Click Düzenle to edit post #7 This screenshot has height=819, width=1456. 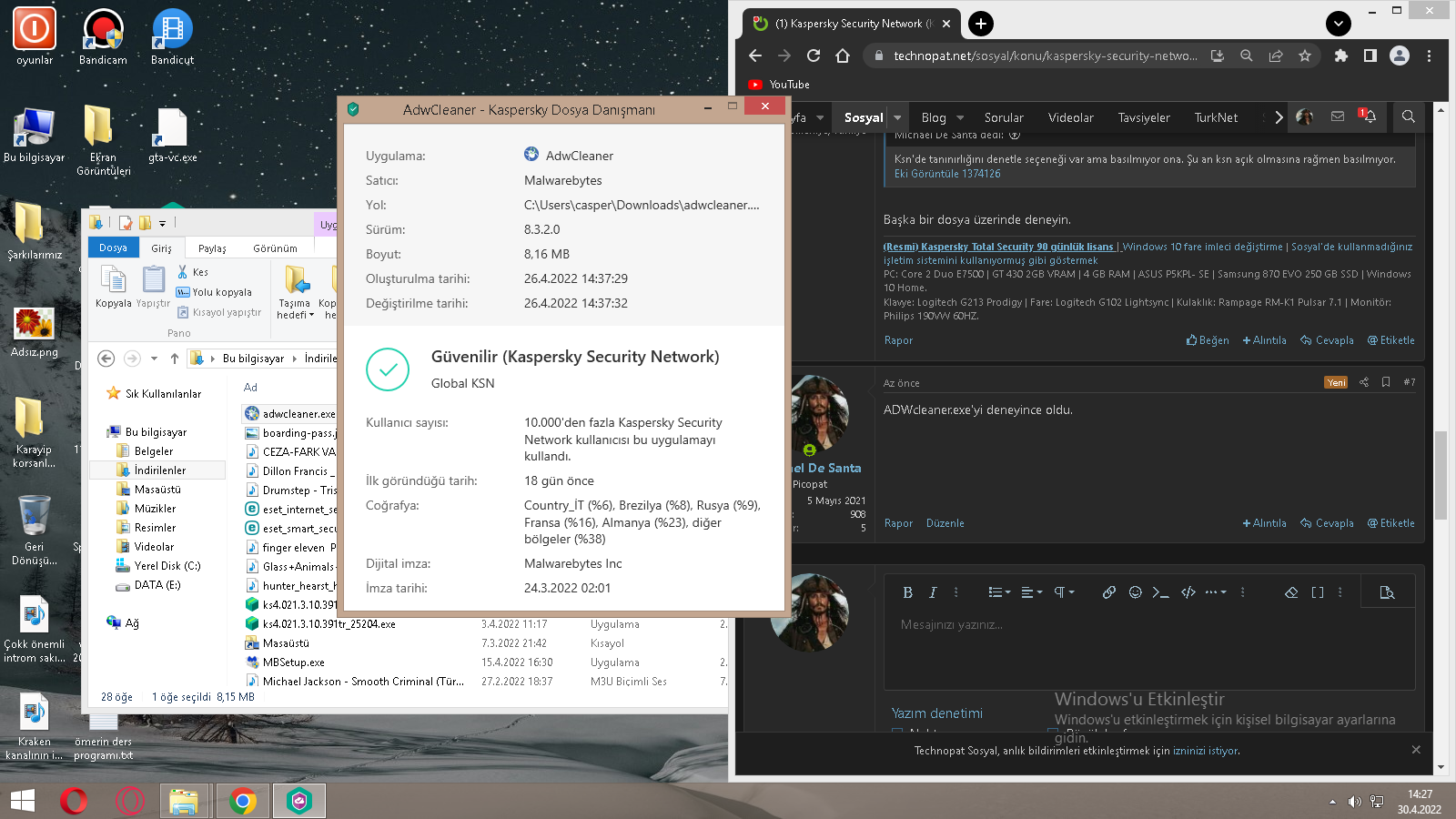pos(945,523)
